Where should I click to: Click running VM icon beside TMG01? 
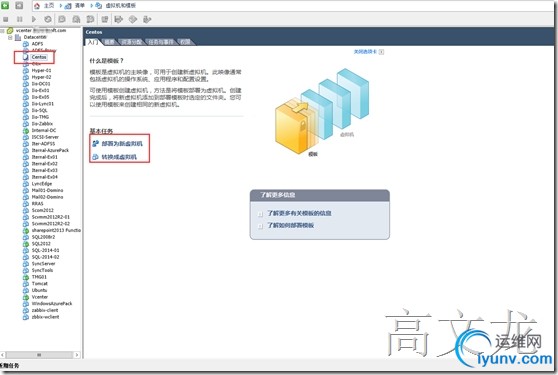(x=26, y=277)
